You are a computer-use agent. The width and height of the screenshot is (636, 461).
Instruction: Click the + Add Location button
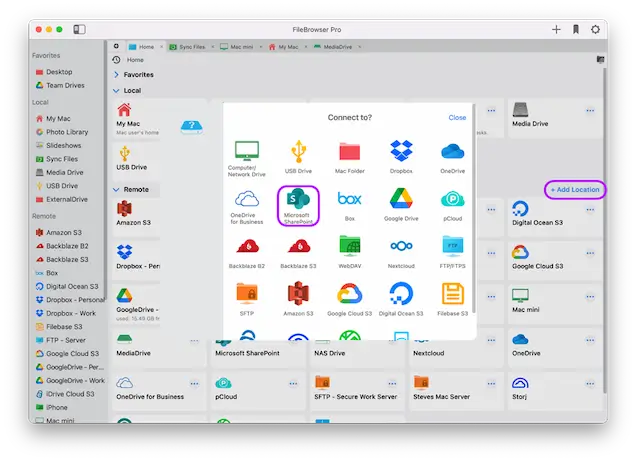coord(575,189)
